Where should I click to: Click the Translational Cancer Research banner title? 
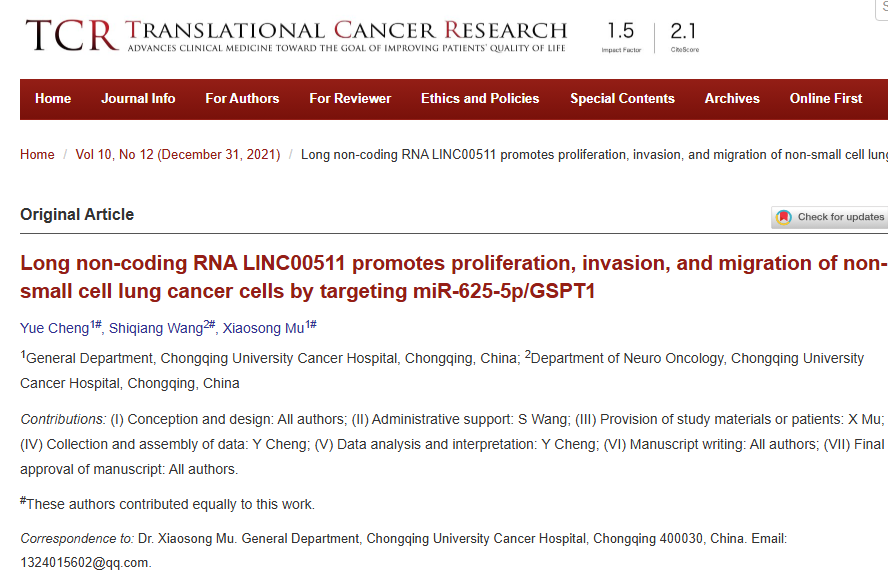tap(346, 30)
